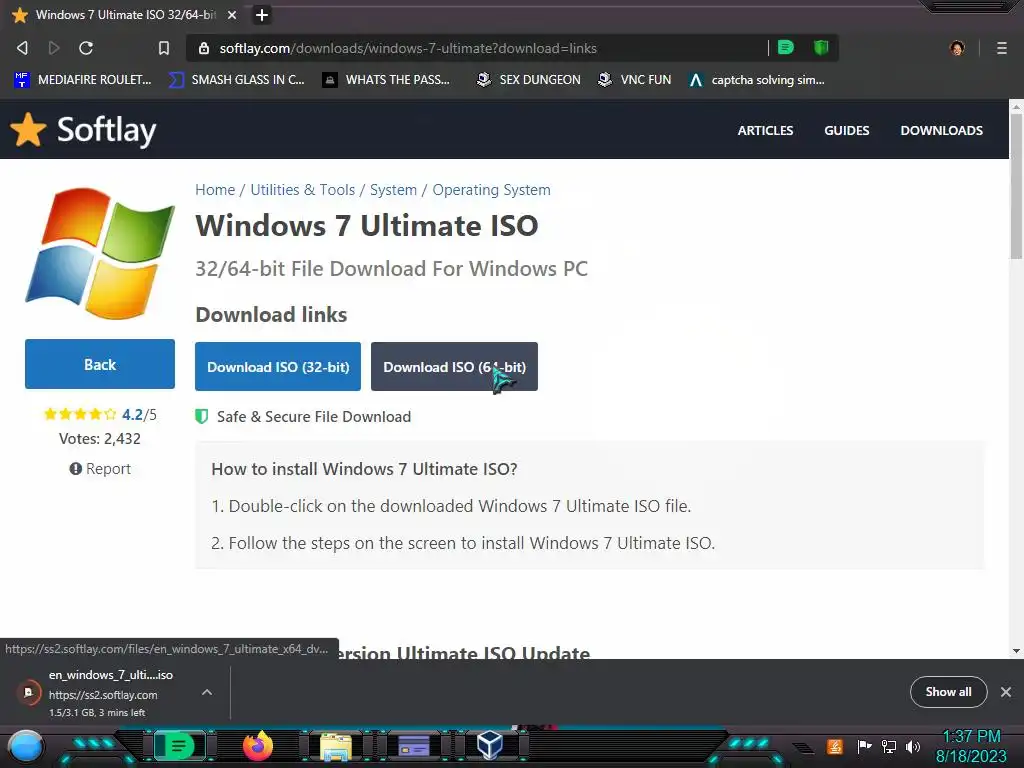
Task: Click Show all downloads button
Action: 948,692
